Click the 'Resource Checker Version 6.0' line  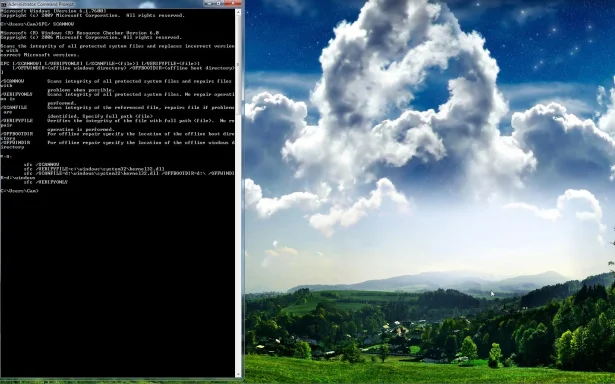click(x=80, y=33)
